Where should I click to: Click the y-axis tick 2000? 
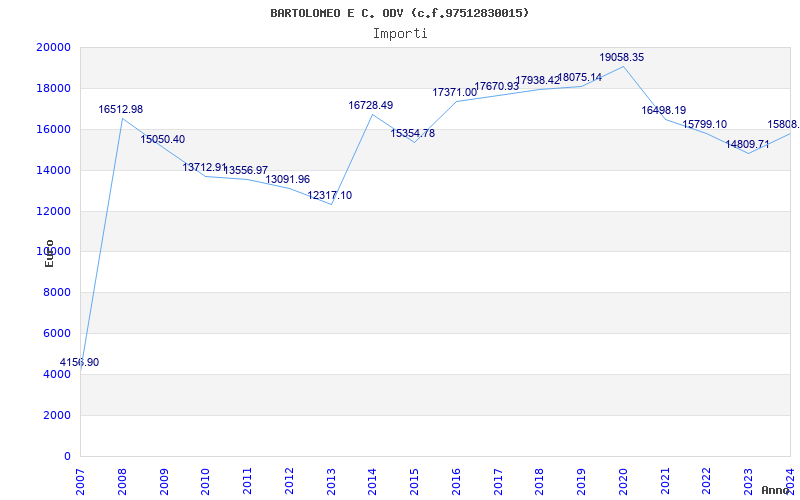click(x=56, y=415)
